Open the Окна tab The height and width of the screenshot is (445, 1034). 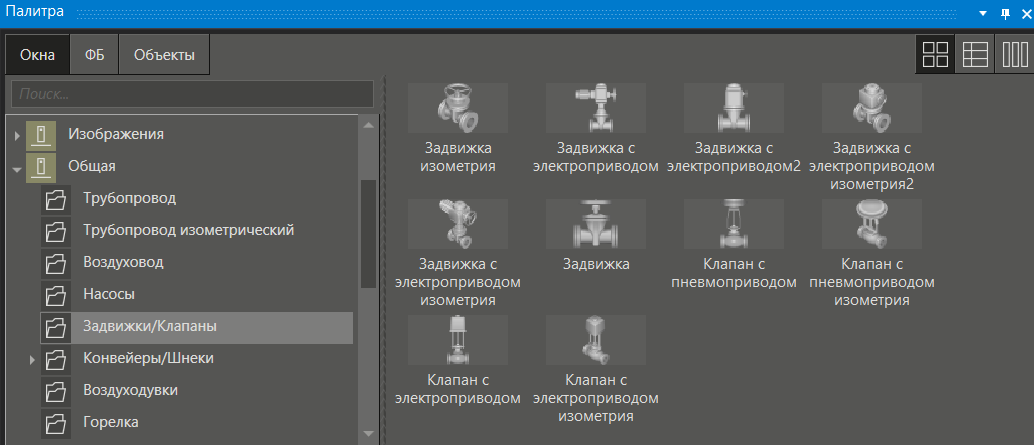[x=38, y=55]
